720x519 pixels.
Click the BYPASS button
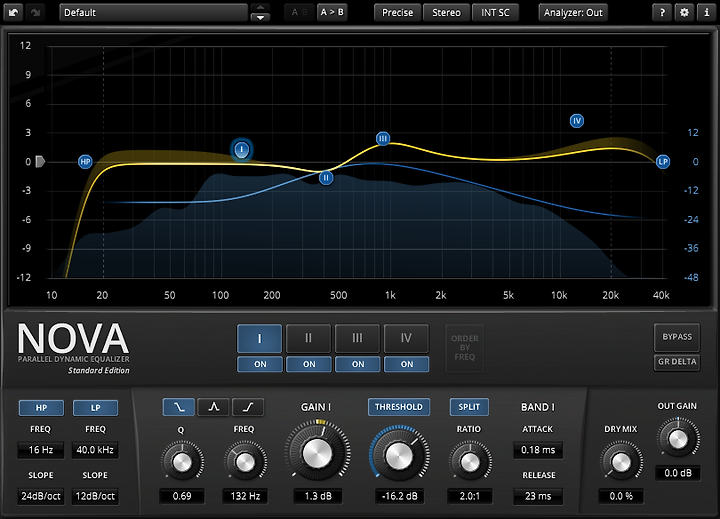point(677,337)
